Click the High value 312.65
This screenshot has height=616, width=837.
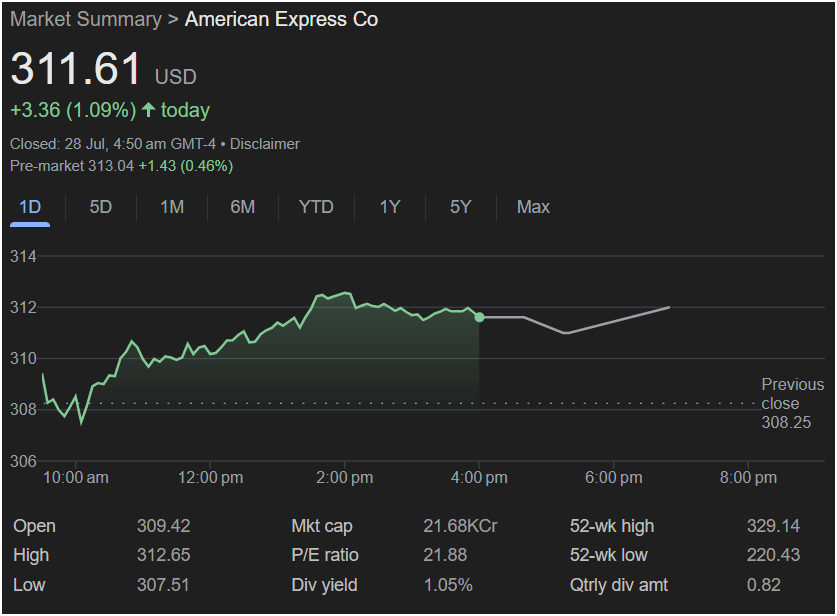click(163, 555)
